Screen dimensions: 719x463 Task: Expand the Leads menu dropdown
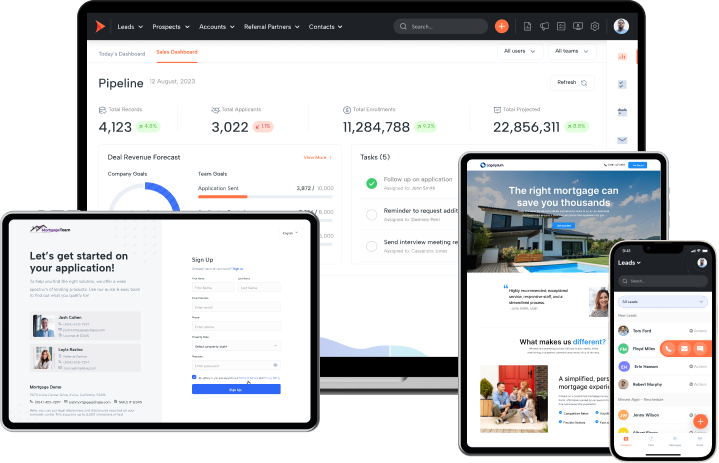click(x=129, y=26)
